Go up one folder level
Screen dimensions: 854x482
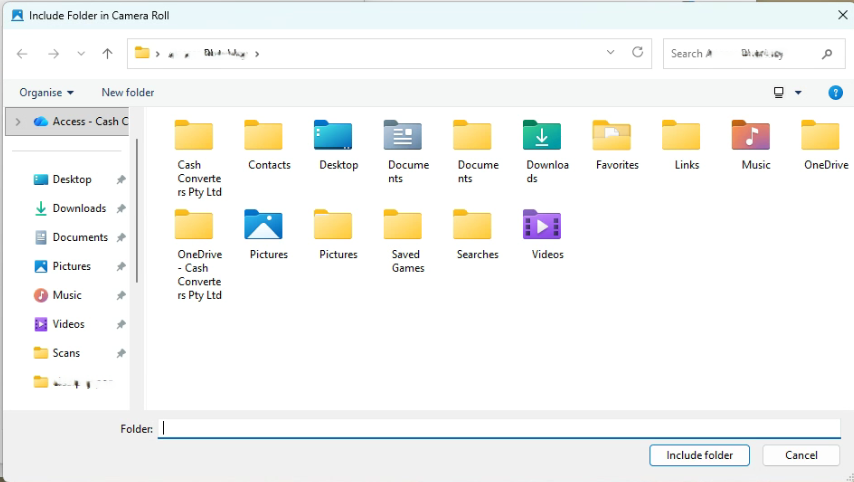point(107,53)
